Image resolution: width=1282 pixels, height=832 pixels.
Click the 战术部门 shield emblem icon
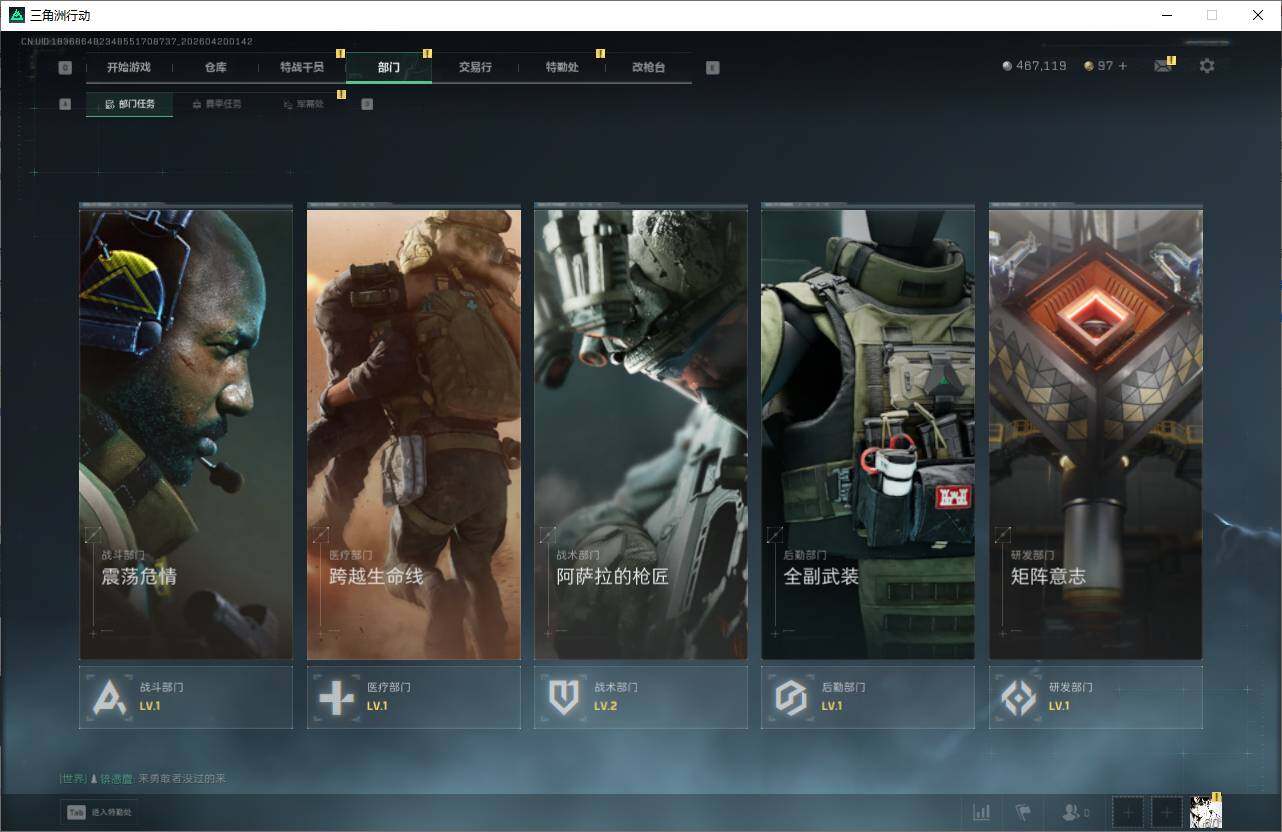[564, 697]
